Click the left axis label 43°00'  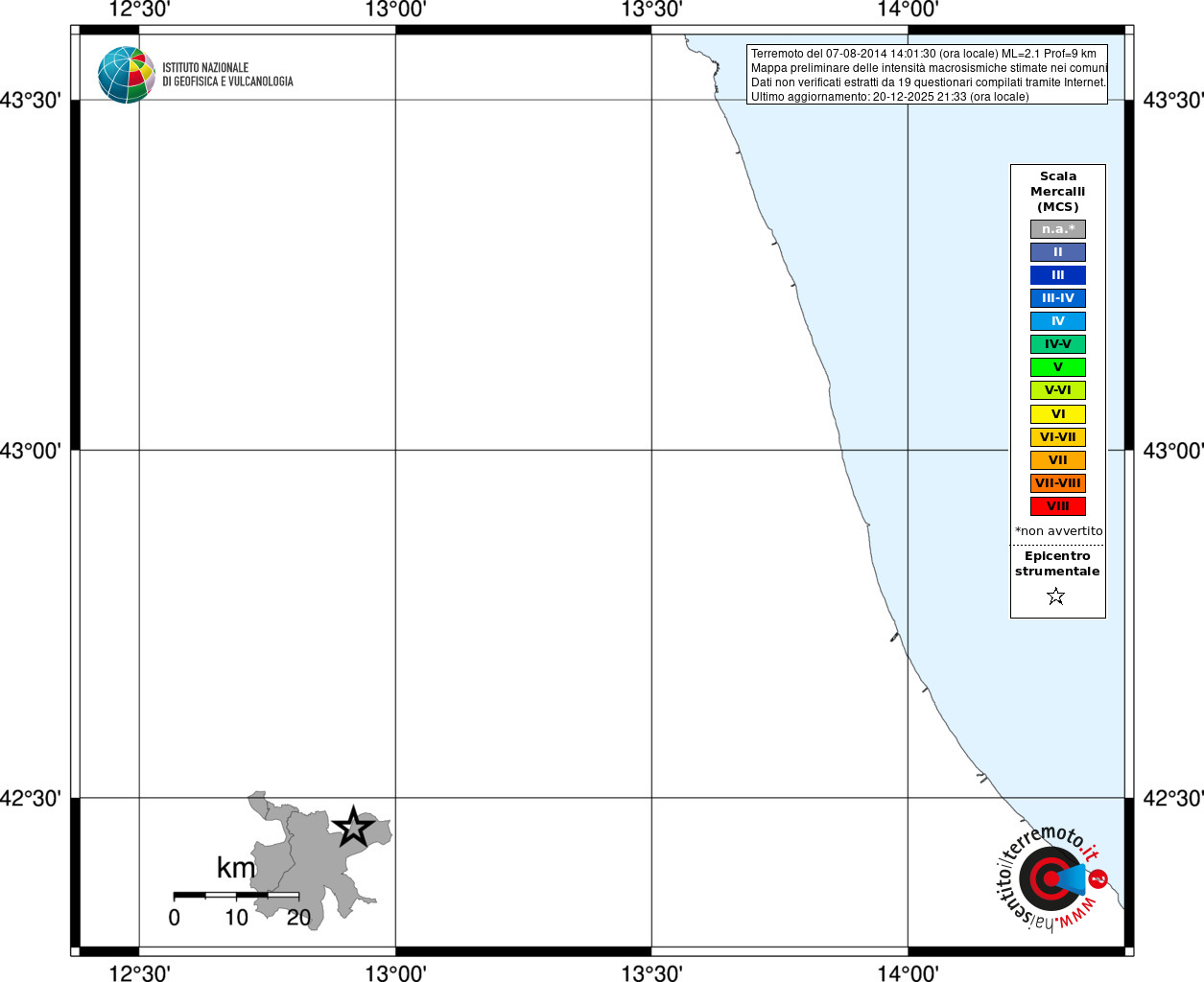pos(30,450)
